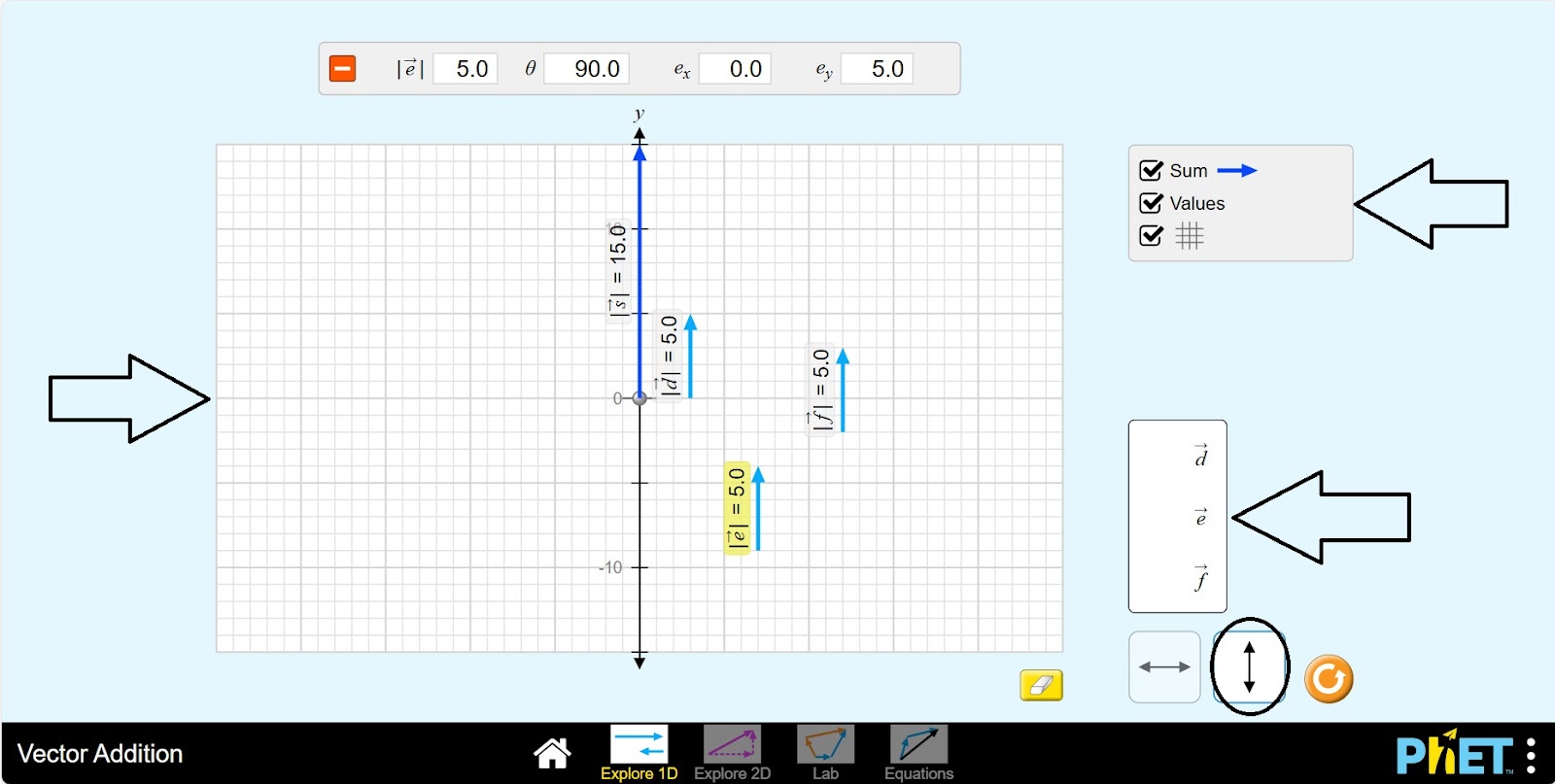Click vector d arrow on graph
Image resolution: width=1555 pixels, height=784 pixels.
(x=690, y=358)
